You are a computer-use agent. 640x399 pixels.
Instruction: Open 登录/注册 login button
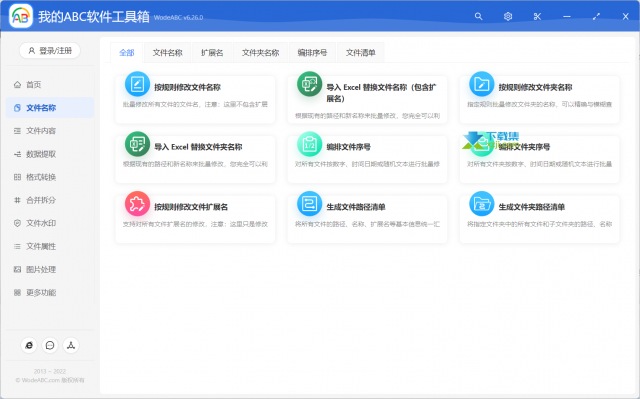(x=50, y=51)
